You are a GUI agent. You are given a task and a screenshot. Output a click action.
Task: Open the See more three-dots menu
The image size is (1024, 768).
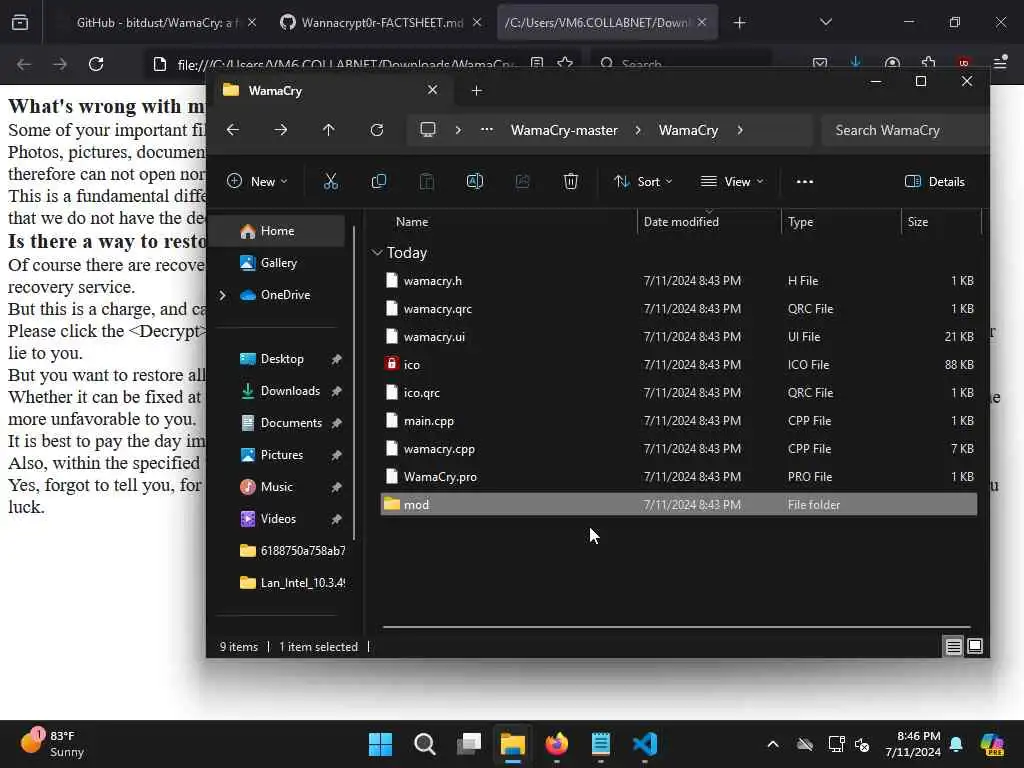click(x=805, y=182)
